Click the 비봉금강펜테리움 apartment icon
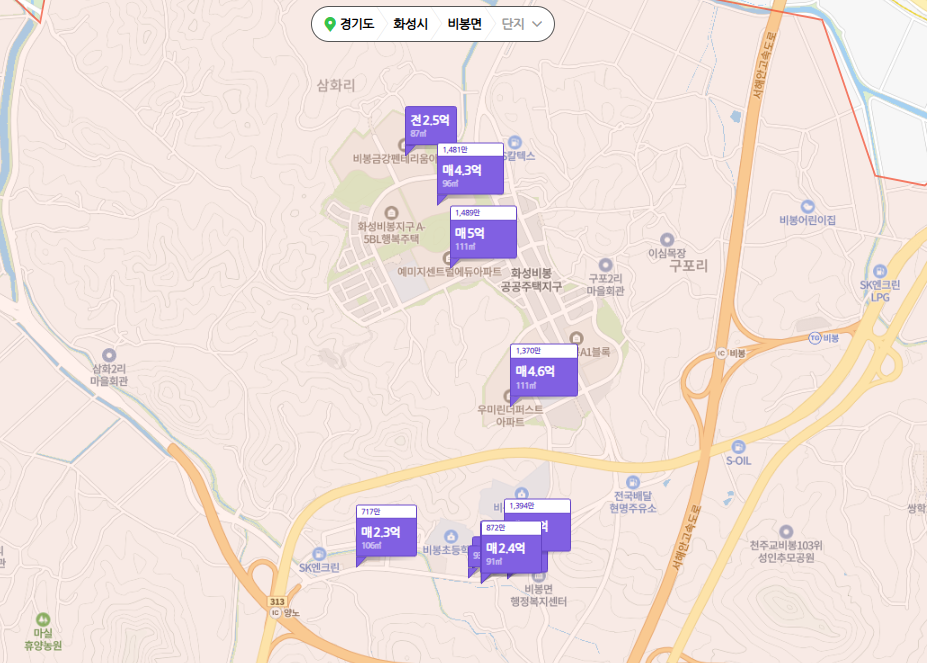The height and width of the screenshot is (663, 927). (403, 145)
